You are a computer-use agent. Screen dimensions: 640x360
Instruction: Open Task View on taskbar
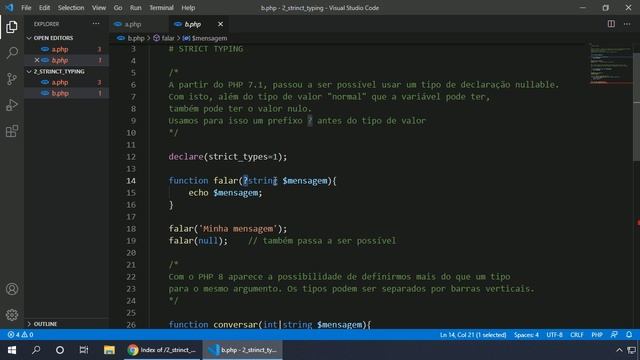tap(84, 350)
